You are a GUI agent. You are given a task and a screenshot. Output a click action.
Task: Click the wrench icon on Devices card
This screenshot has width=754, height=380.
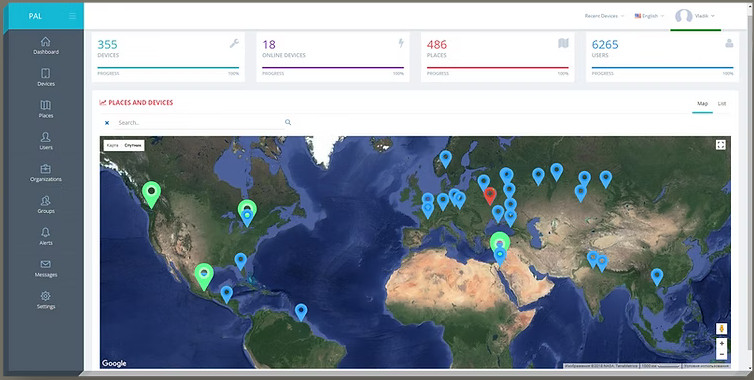tap(234, 44)
